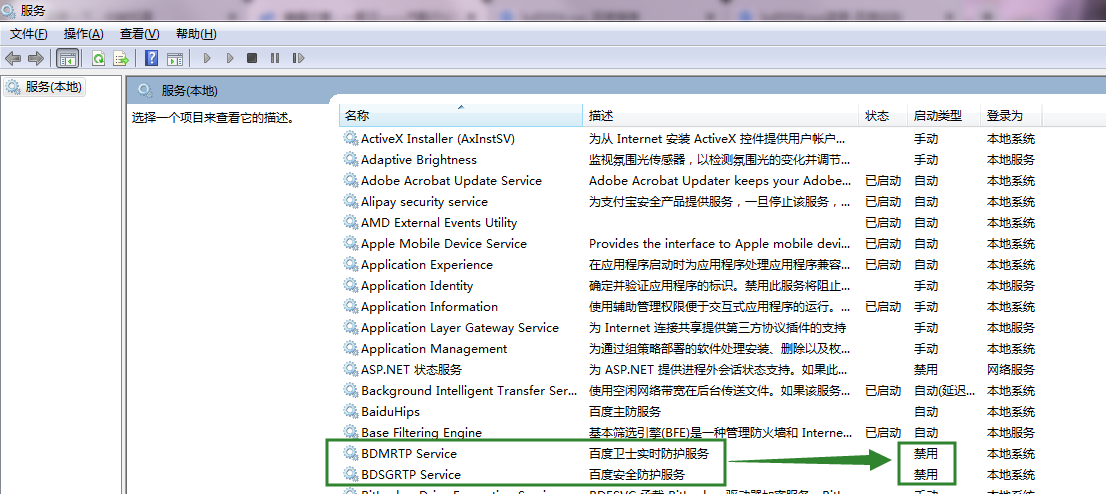1106x494 pixels.
Task: Select the BDMRTP Service name
Action: 409,453
